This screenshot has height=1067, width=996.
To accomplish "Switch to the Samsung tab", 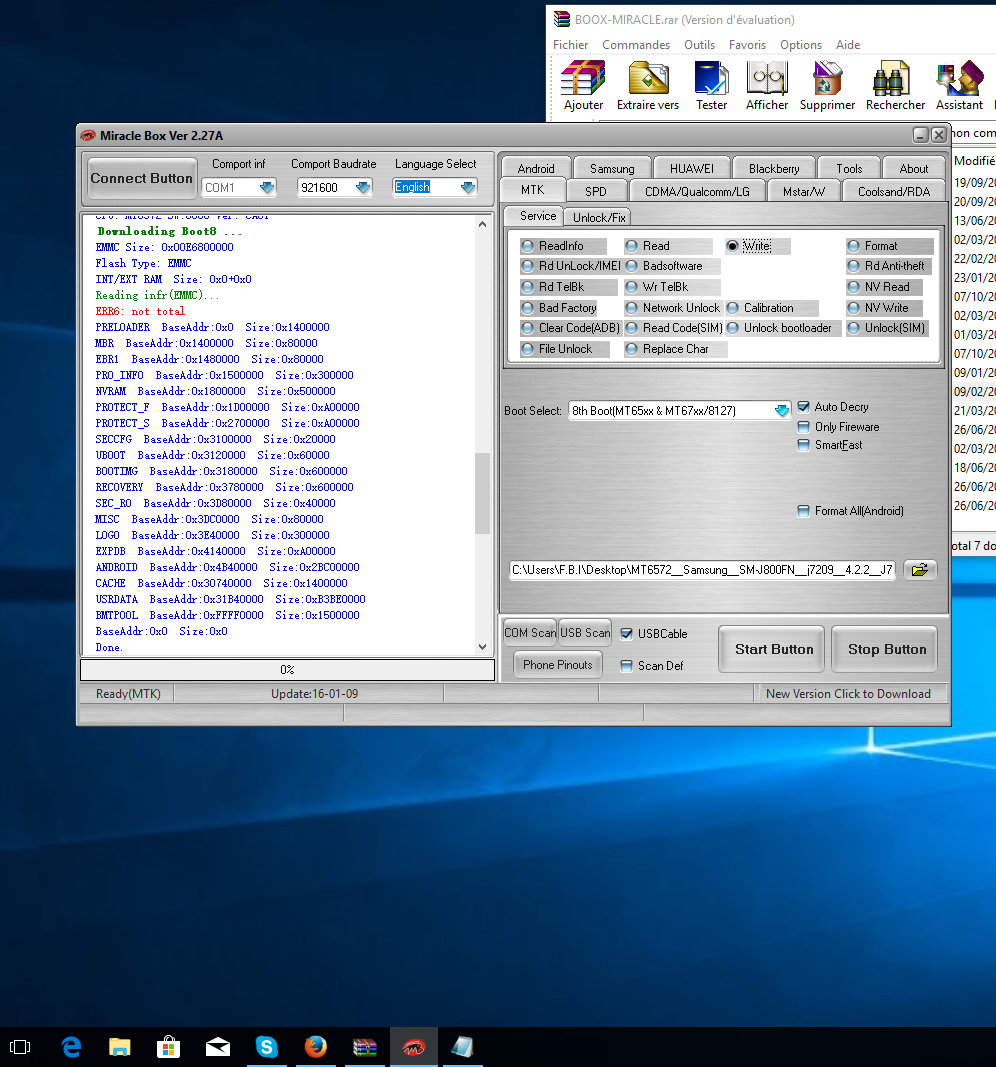I will (612, 168).
